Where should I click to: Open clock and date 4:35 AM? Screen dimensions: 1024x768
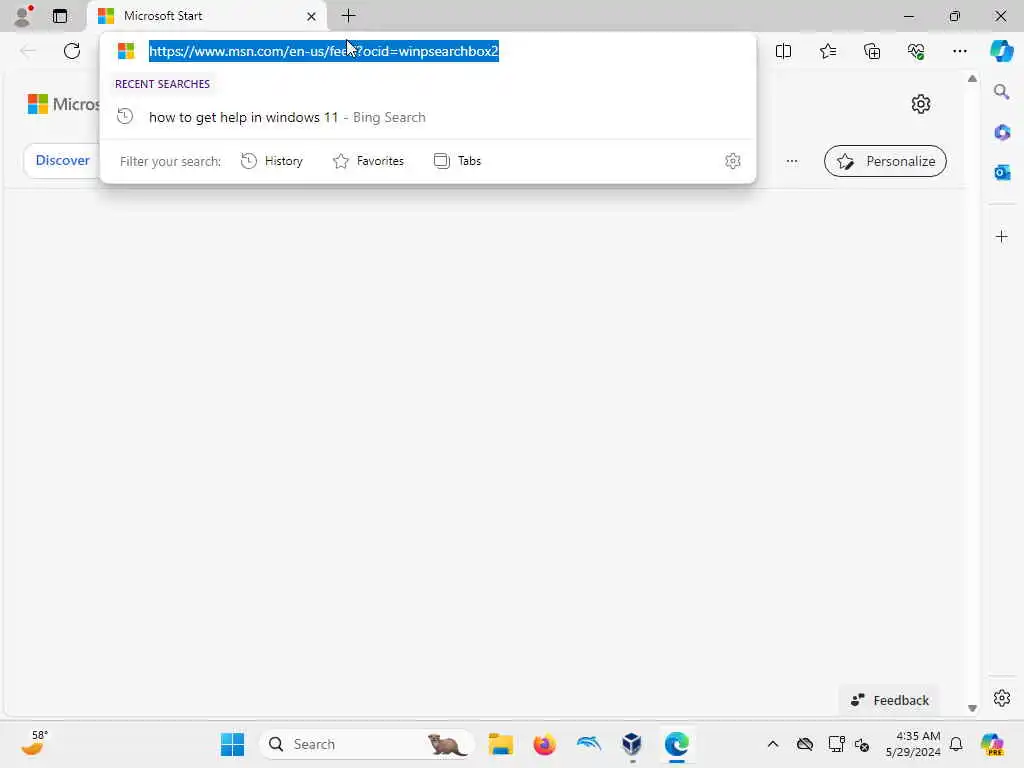(x=913, y=744)
